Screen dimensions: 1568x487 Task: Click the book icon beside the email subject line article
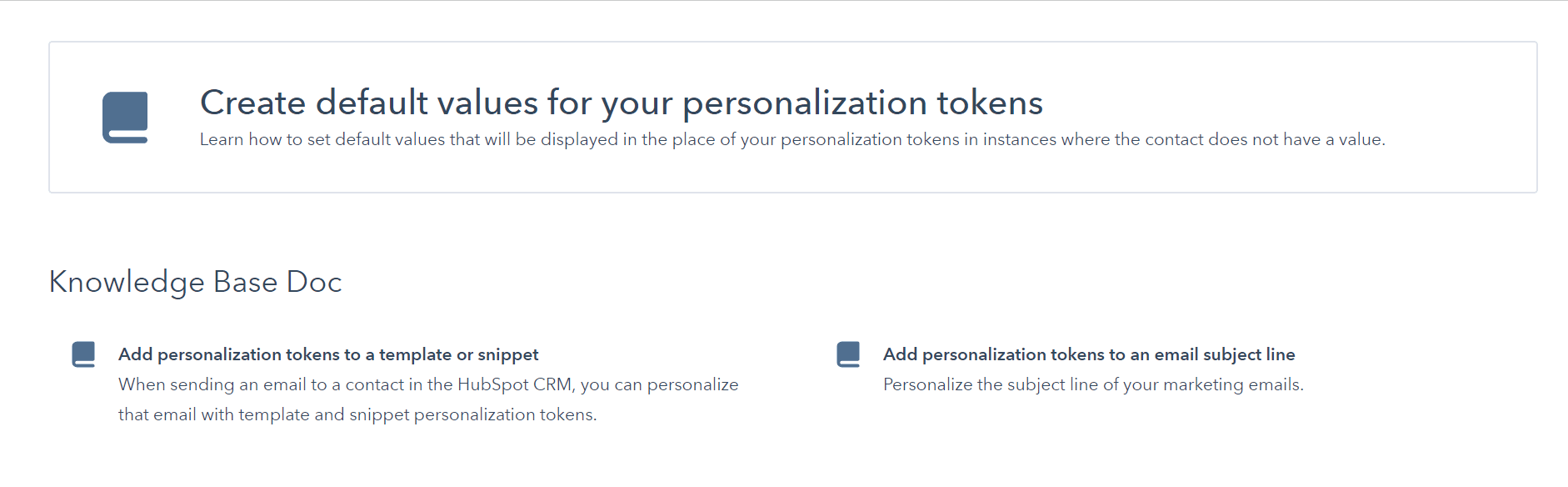[848, 354]
